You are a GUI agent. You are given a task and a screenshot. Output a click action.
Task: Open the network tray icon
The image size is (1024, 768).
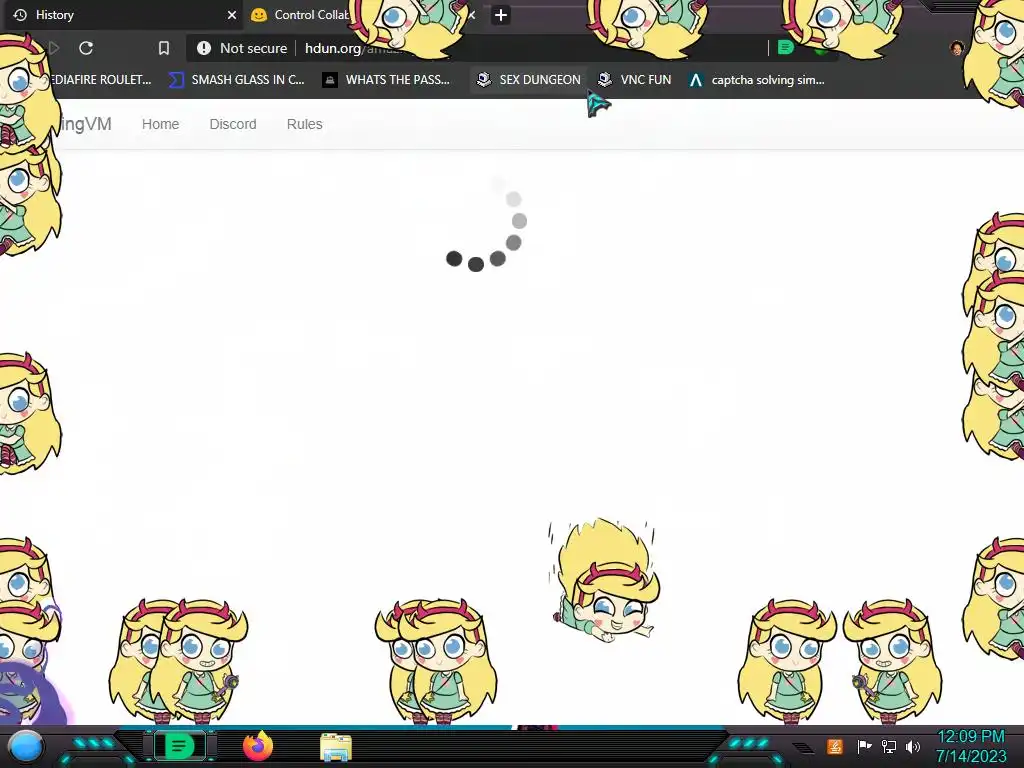click(x=889, y=746)
